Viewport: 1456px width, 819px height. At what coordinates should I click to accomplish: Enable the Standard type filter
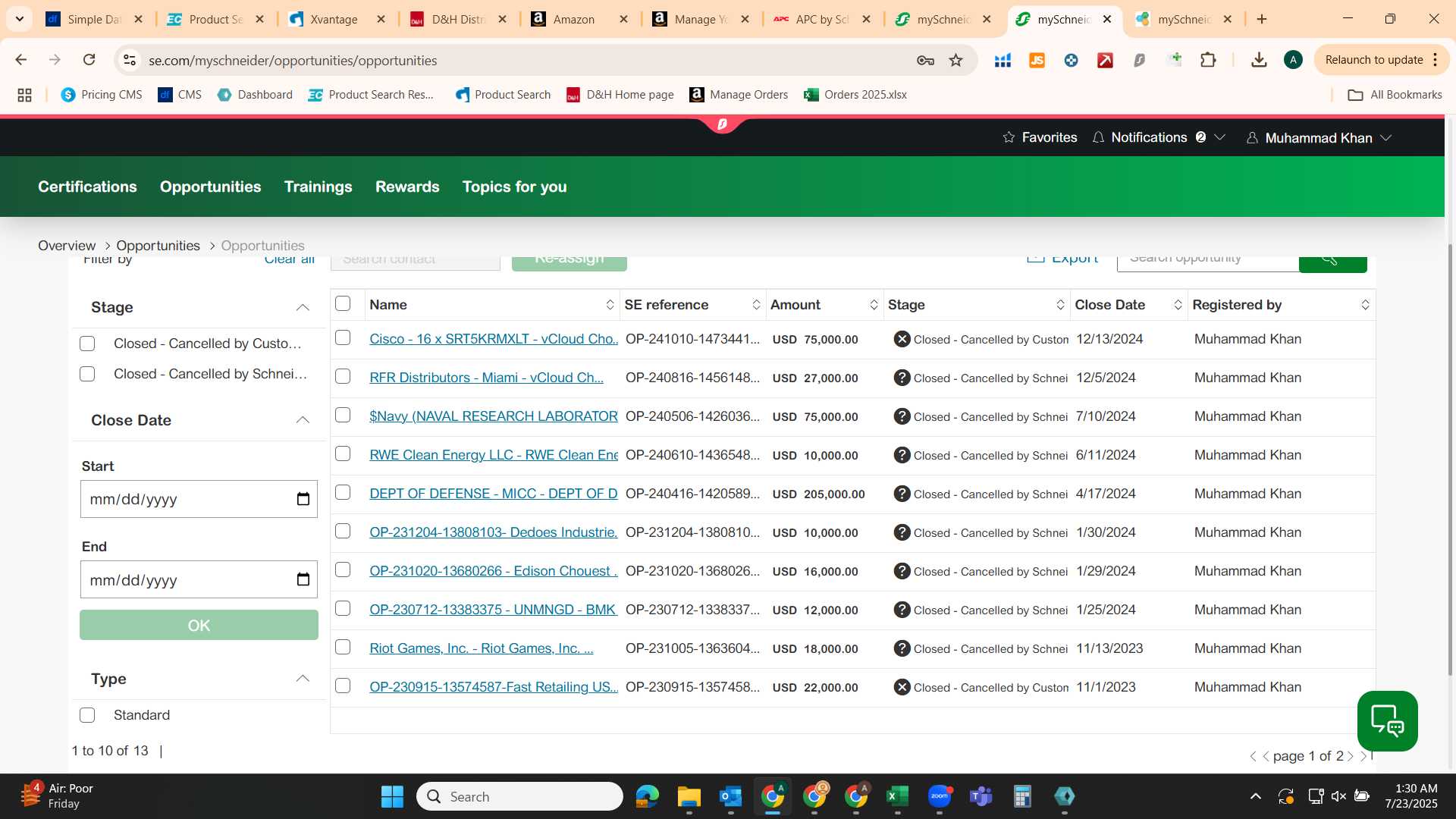(87, 715)
